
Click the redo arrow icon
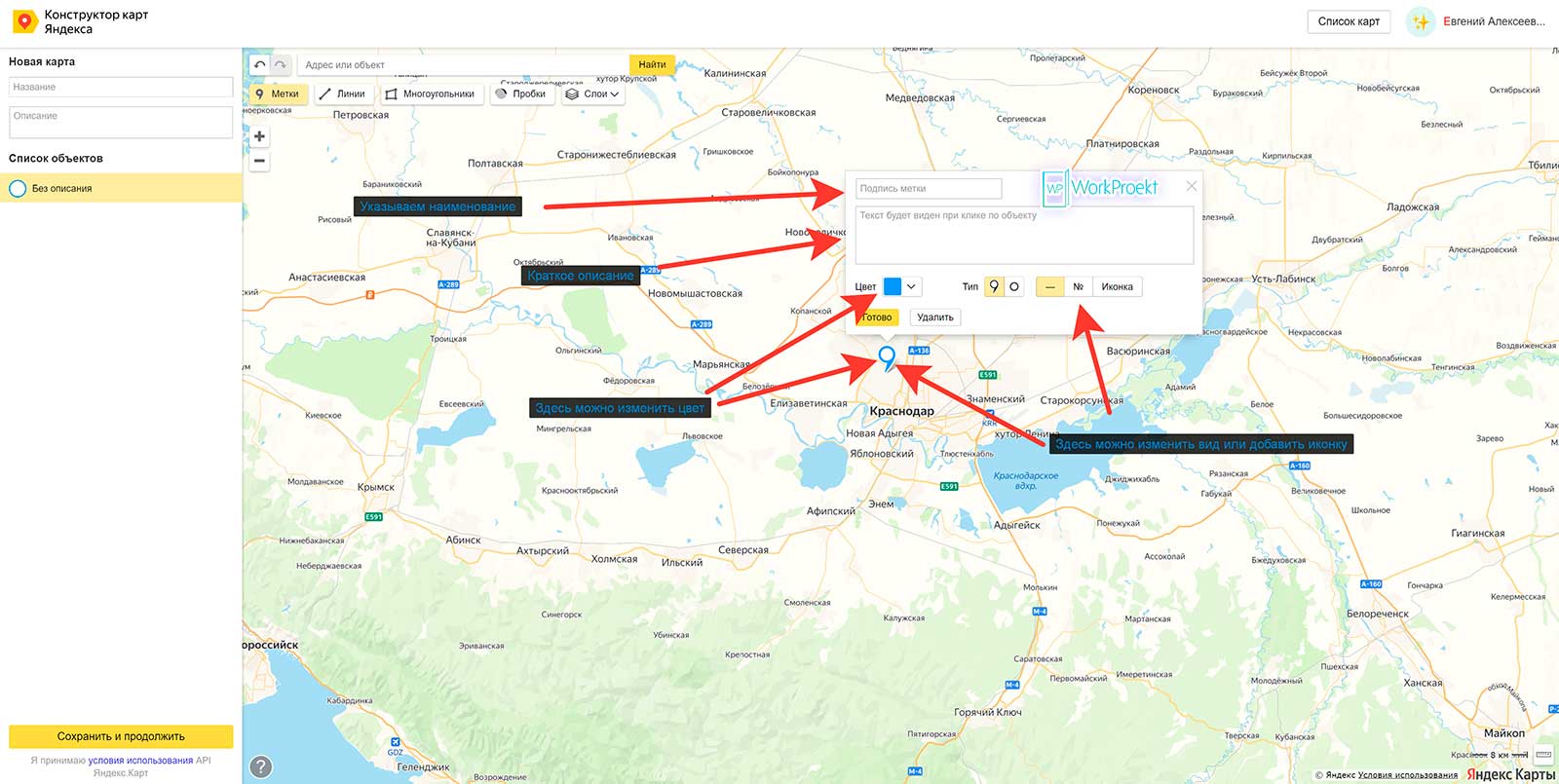coord(281,65)
